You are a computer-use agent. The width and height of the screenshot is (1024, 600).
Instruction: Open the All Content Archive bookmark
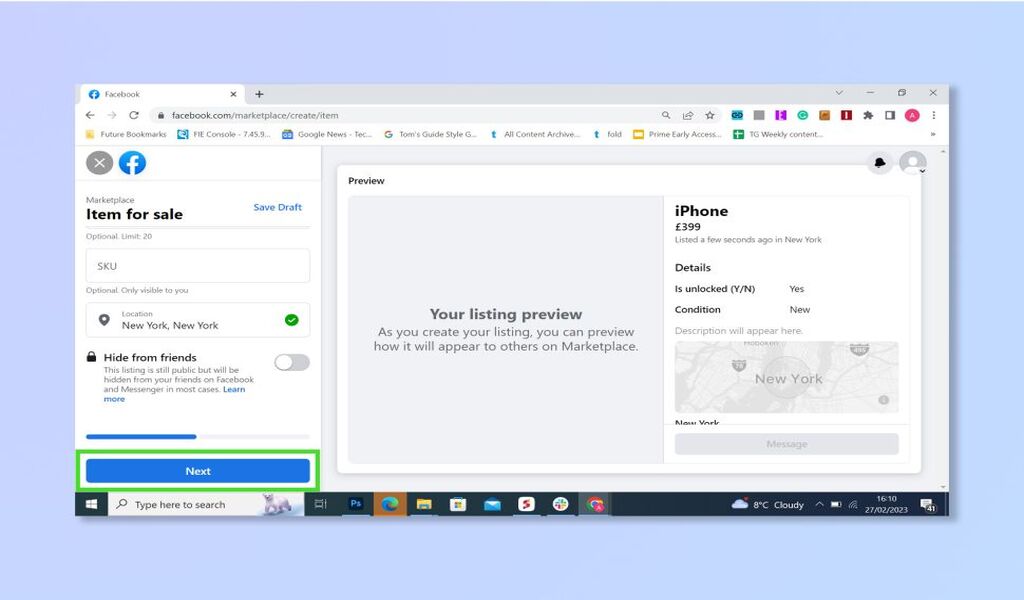[534, 134]
